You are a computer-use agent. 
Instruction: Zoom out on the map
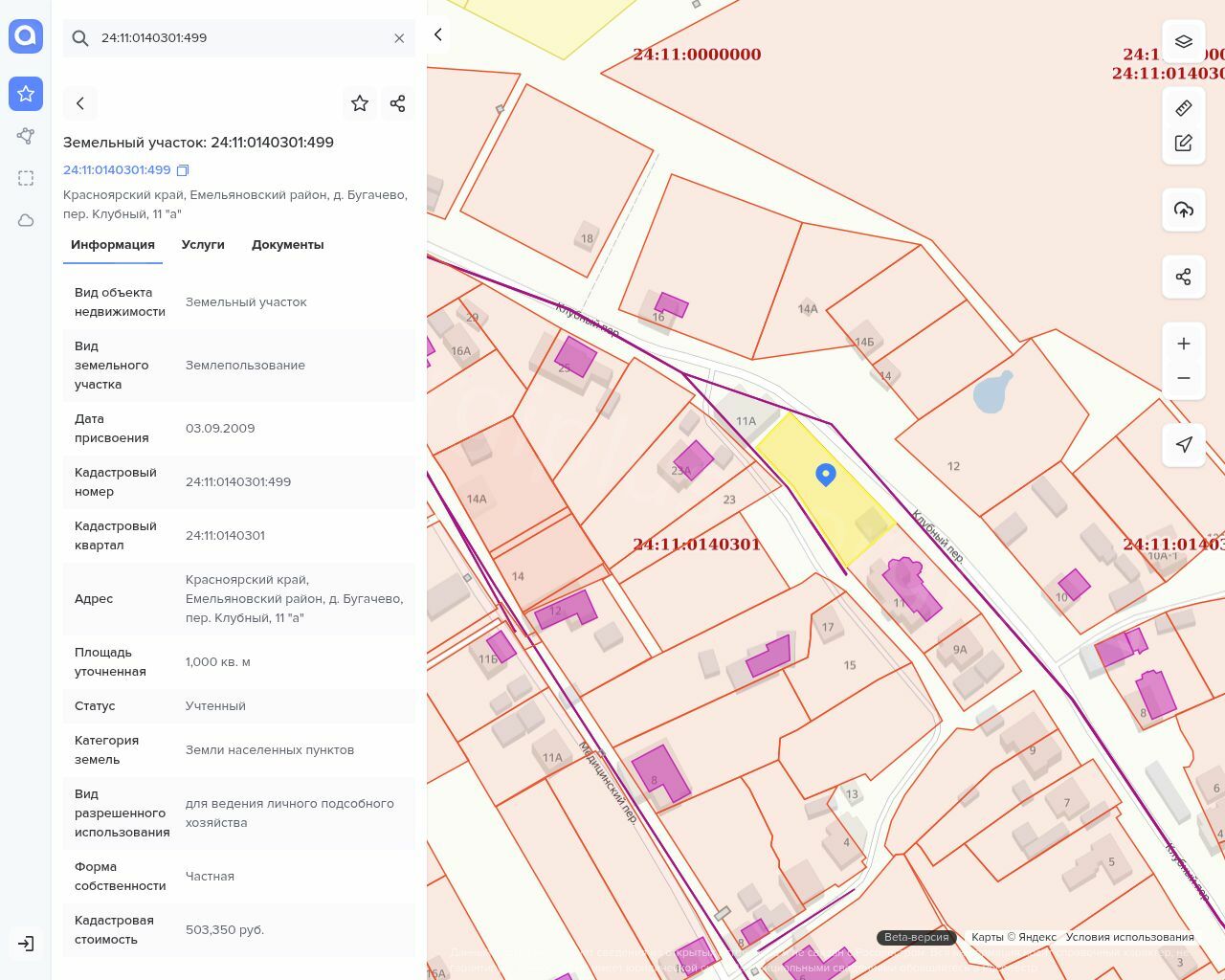click(x=1184, y=378)
